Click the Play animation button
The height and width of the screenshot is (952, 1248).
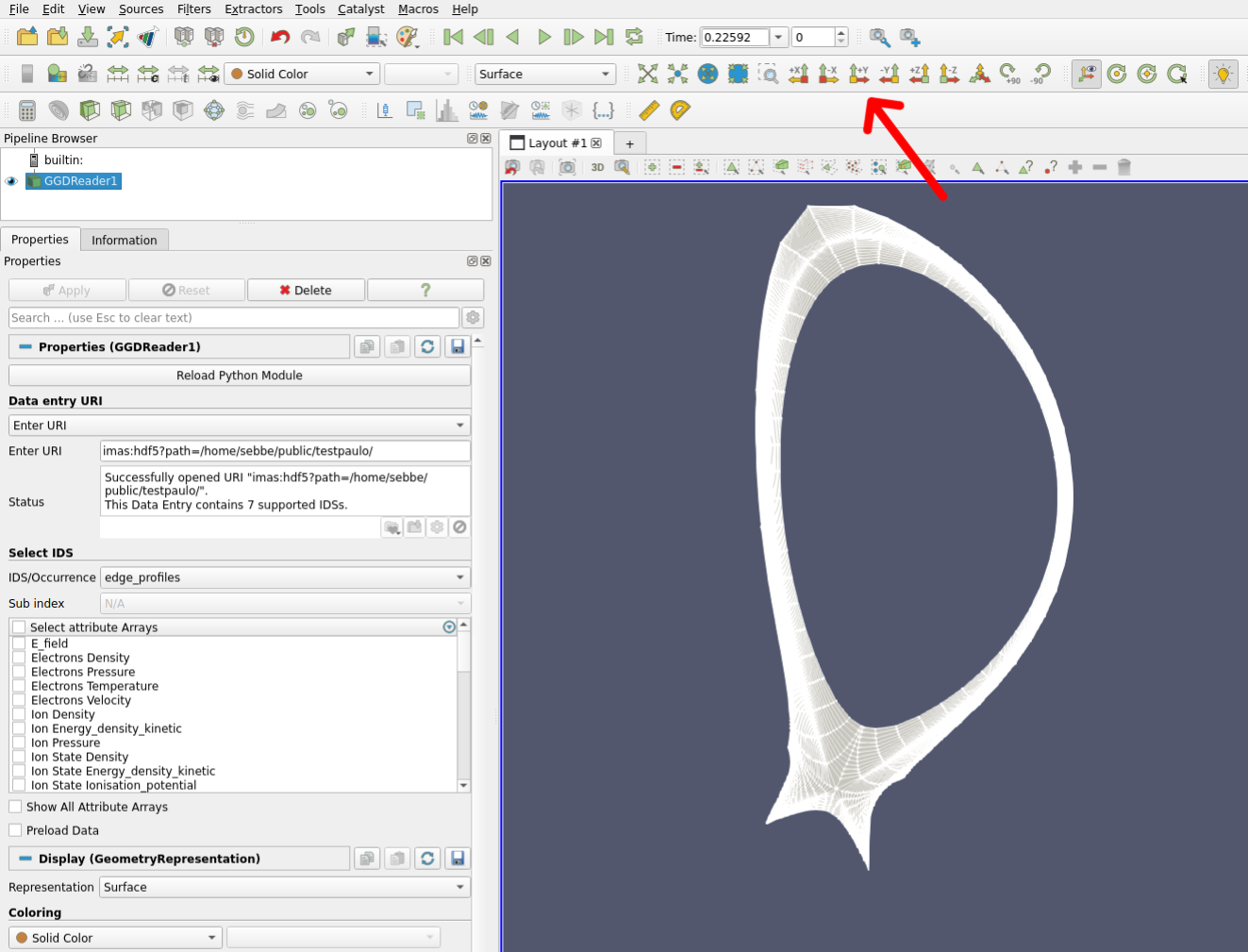tap(543, 37)
